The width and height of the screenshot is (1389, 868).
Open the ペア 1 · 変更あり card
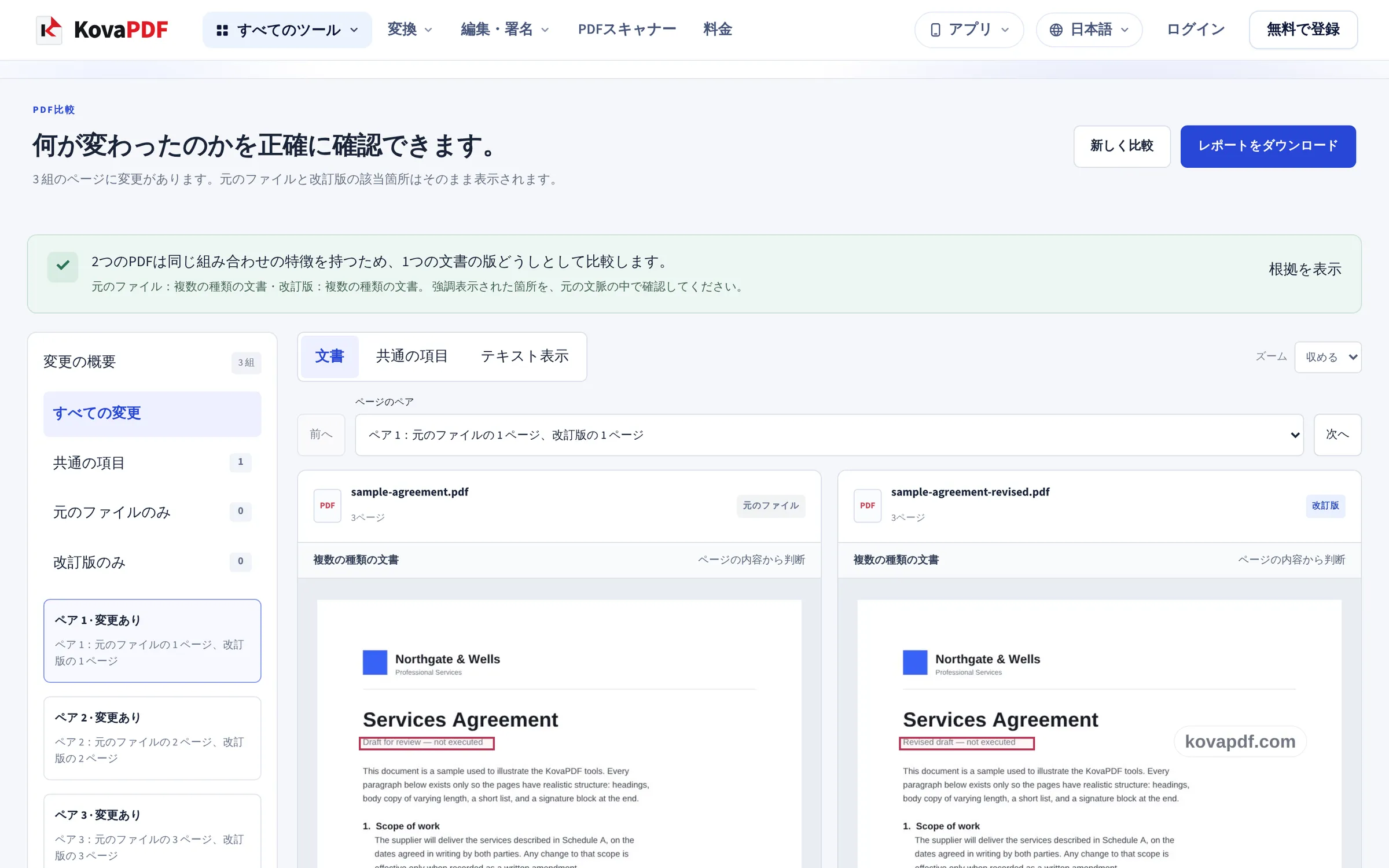pos(152,641)
